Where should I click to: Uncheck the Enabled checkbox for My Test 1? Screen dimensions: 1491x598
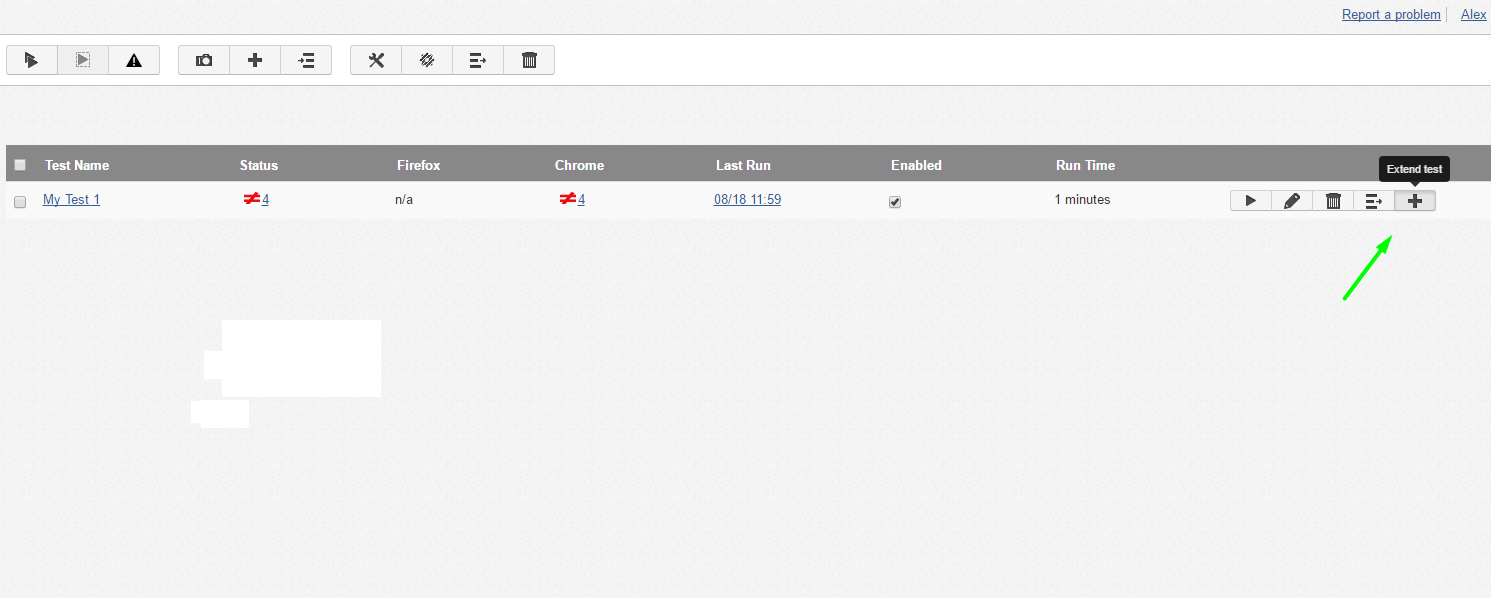895,202
